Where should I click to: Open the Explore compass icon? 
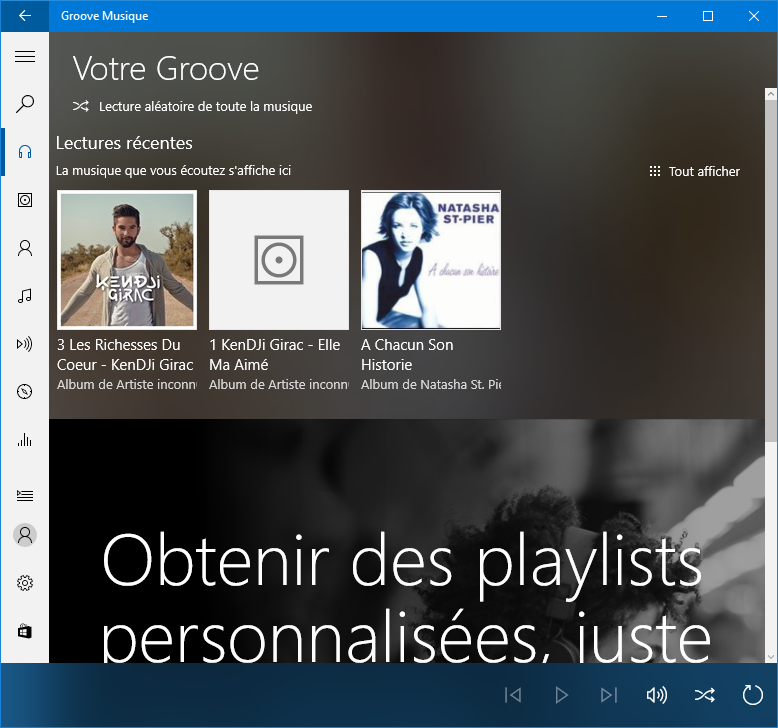pyautogui.click(x=25, y=392)
